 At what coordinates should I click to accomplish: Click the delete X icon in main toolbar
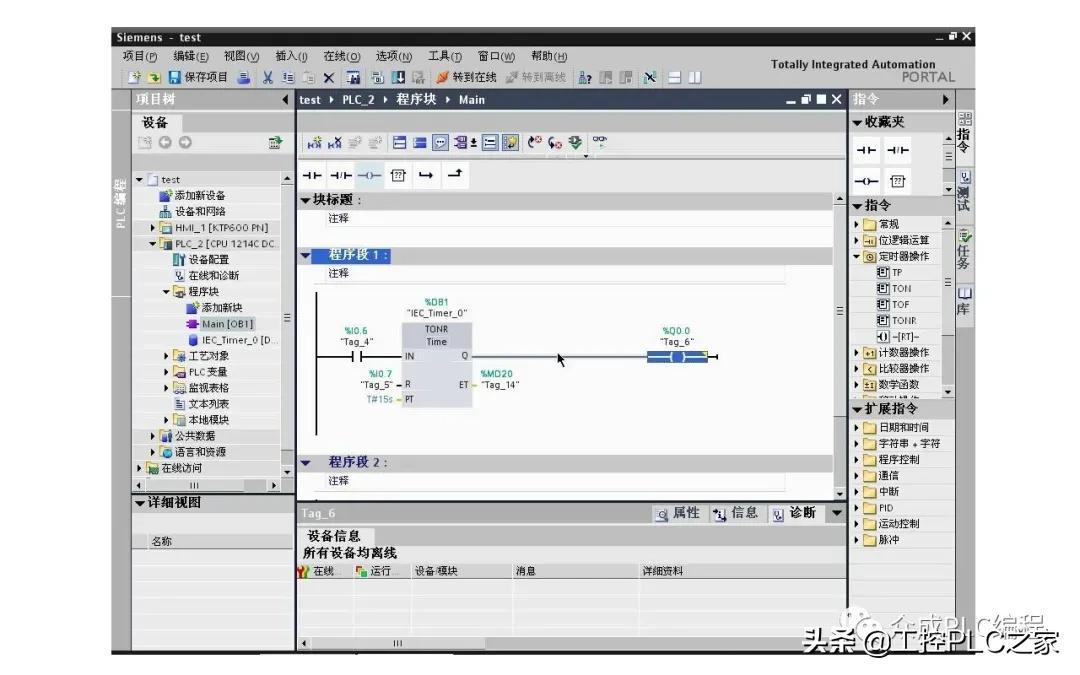click(329, 78)
